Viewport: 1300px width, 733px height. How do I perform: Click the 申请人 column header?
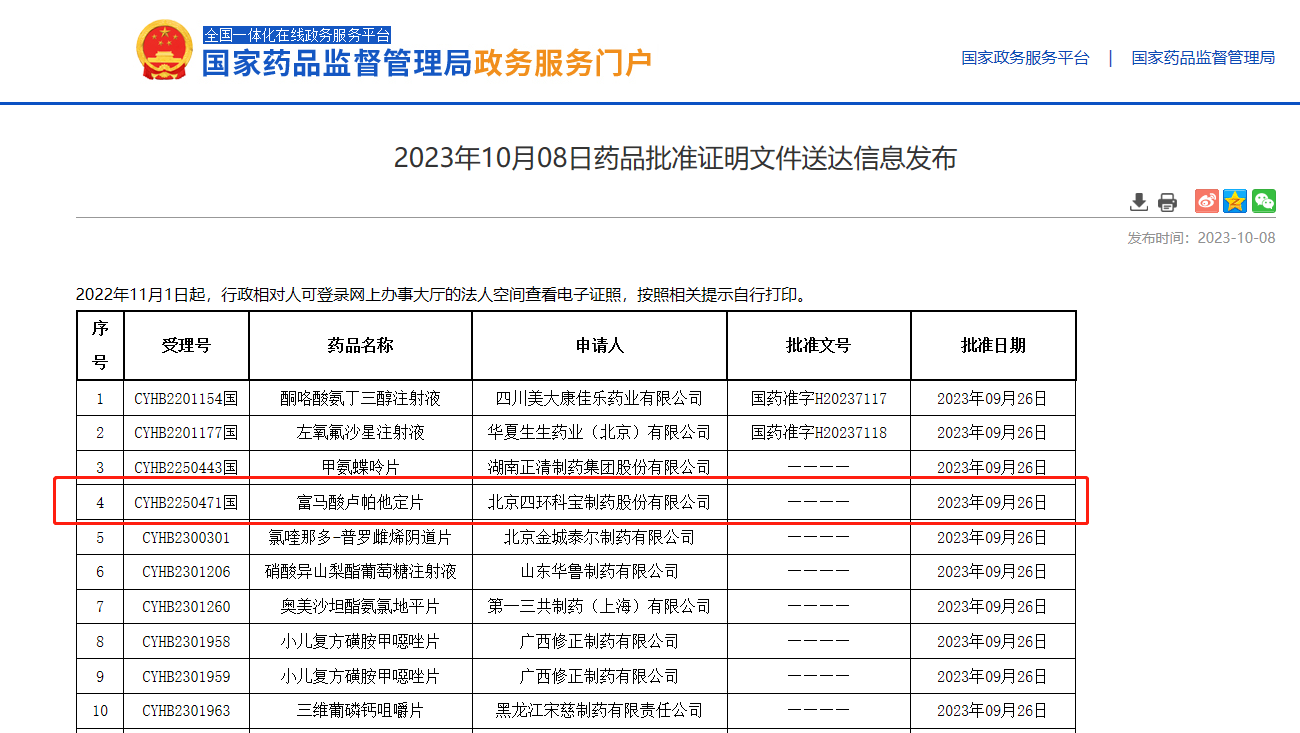tap(599, 345)
